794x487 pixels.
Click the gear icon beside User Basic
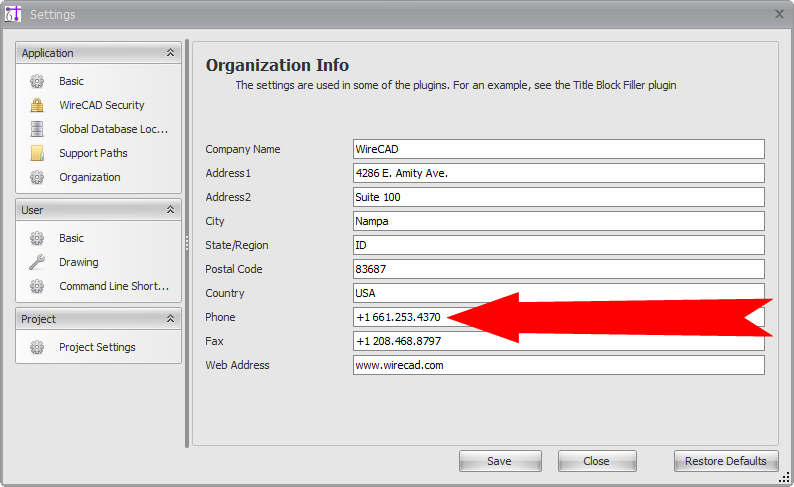37,238
